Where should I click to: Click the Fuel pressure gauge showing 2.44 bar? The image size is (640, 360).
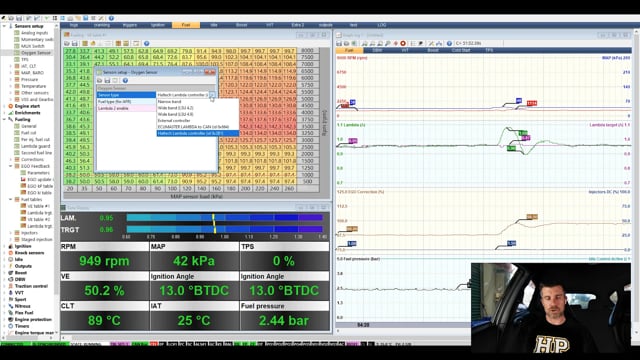tap(284, 316)
